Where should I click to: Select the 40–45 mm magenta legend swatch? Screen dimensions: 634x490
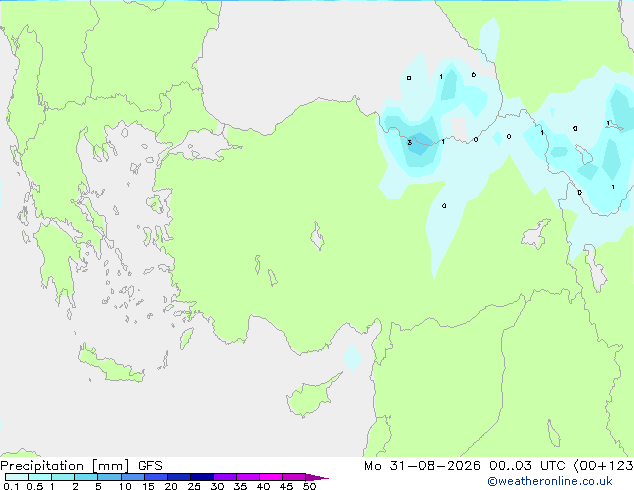tap(271, 477)
